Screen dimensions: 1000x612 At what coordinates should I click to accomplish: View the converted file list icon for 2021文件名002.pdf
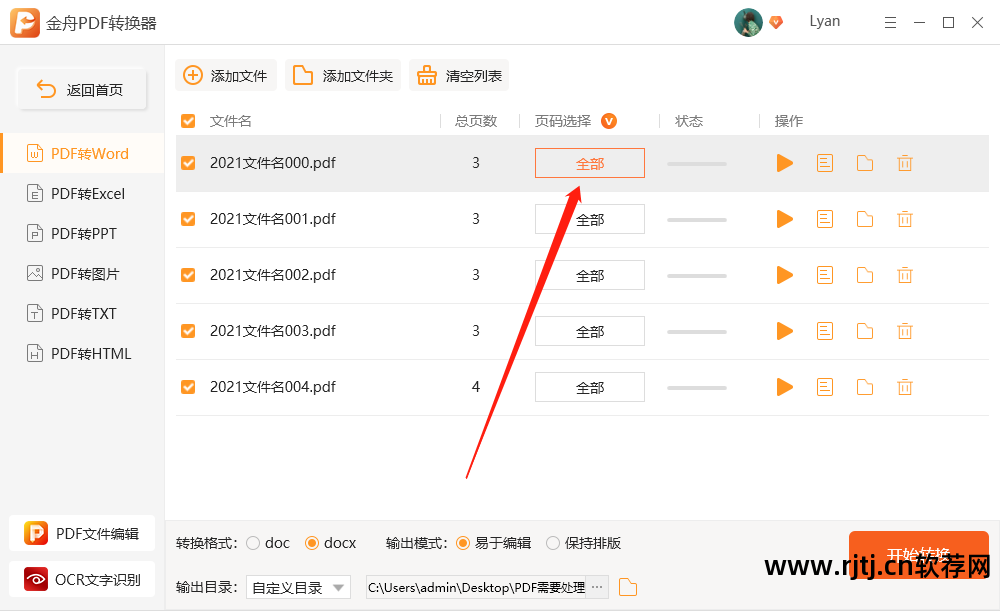[x=824, y=274]
